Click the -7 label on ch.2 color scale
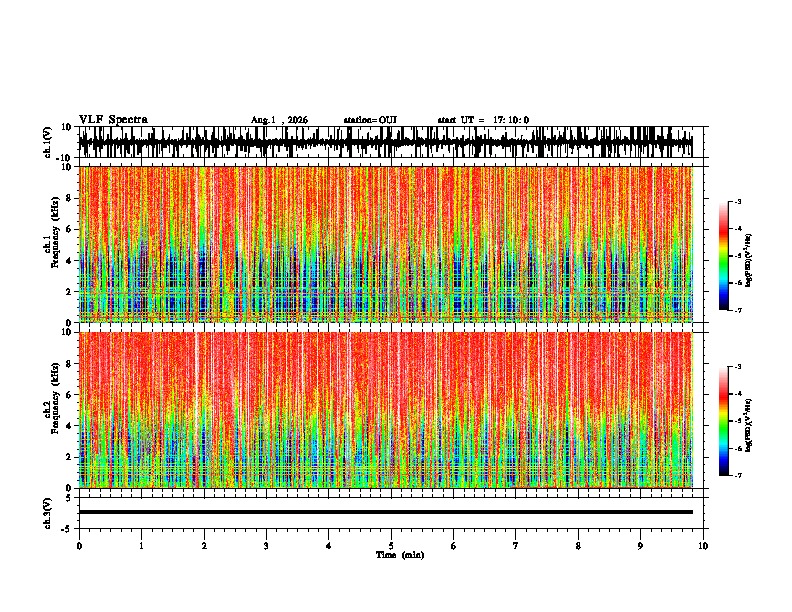The height and width of the screenshot is (612, 792). 738,476
